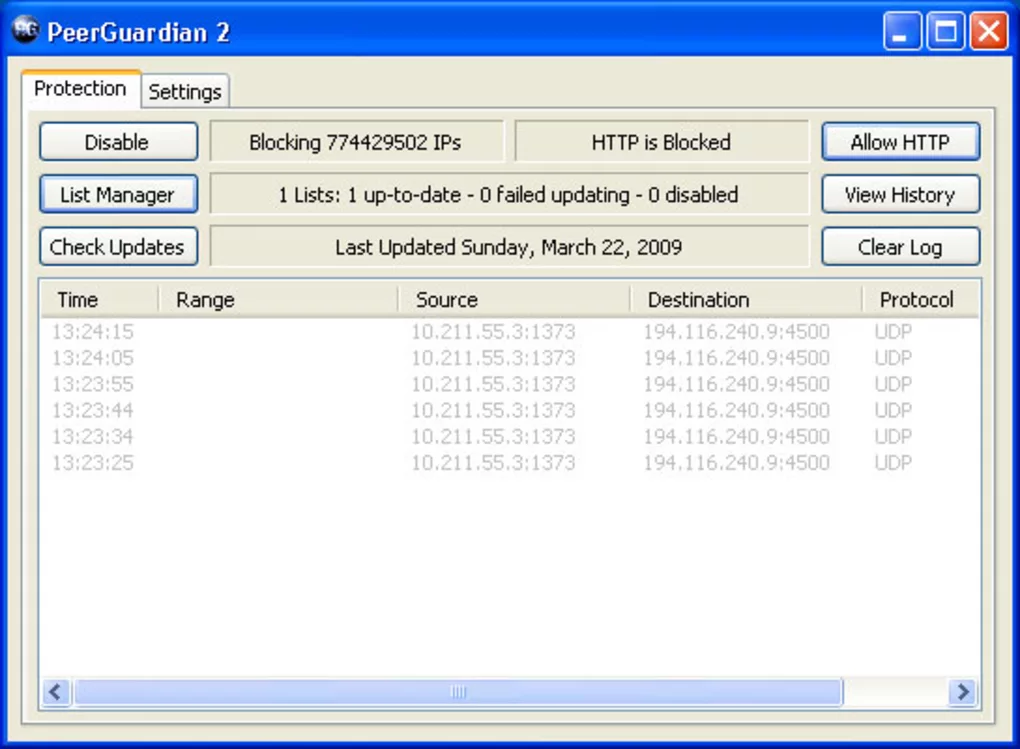Click source 10.211.55.3:1373 in 13:24:15 row
This screenshot has width=1020, height=749.
[x=493, y=332]
